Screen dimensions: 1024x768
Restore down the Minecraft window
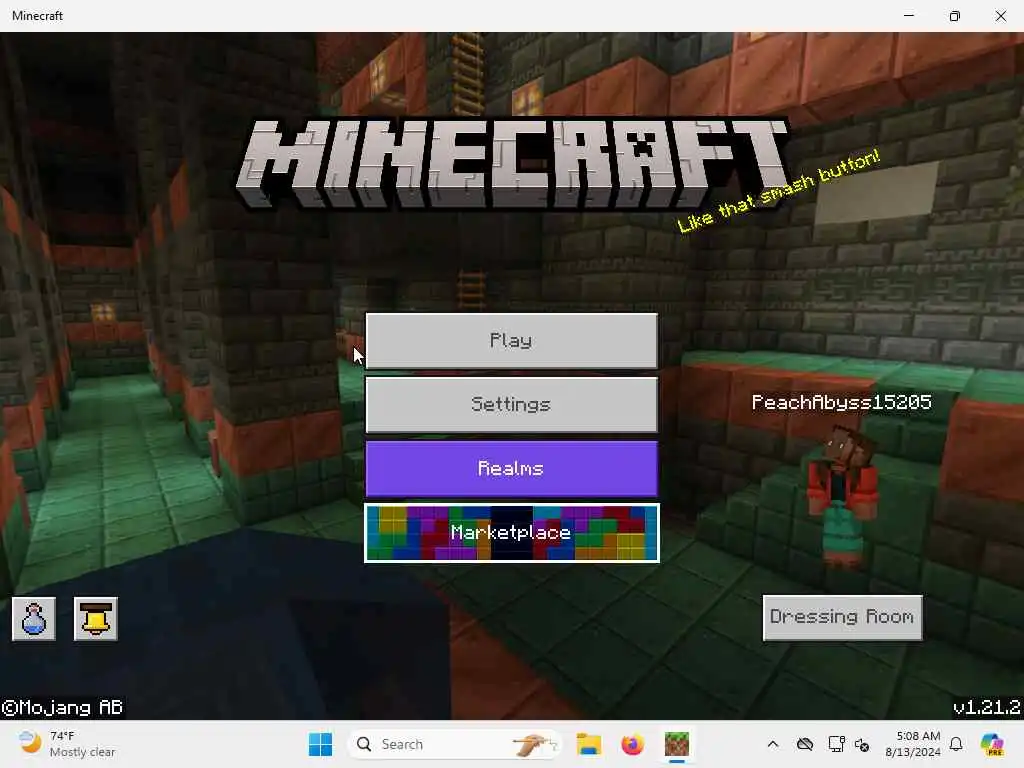point(955,16)
